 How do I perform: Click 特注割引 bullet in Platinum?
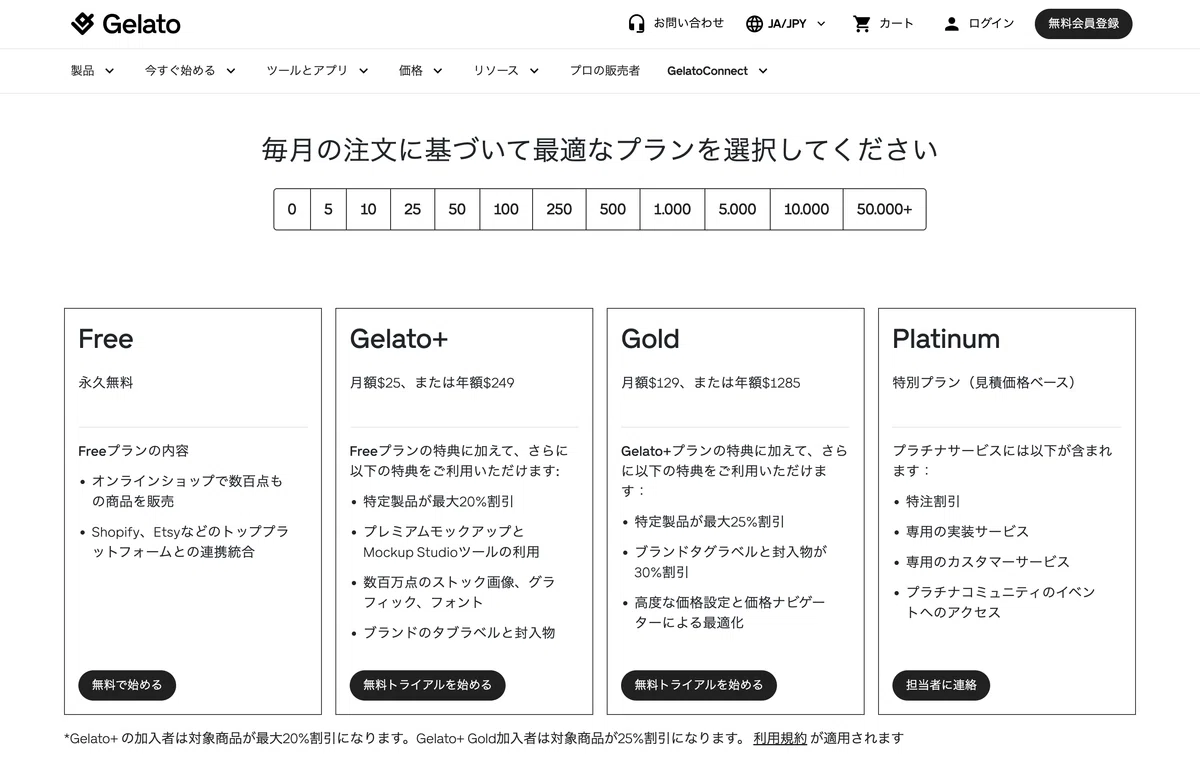(933, 501)
